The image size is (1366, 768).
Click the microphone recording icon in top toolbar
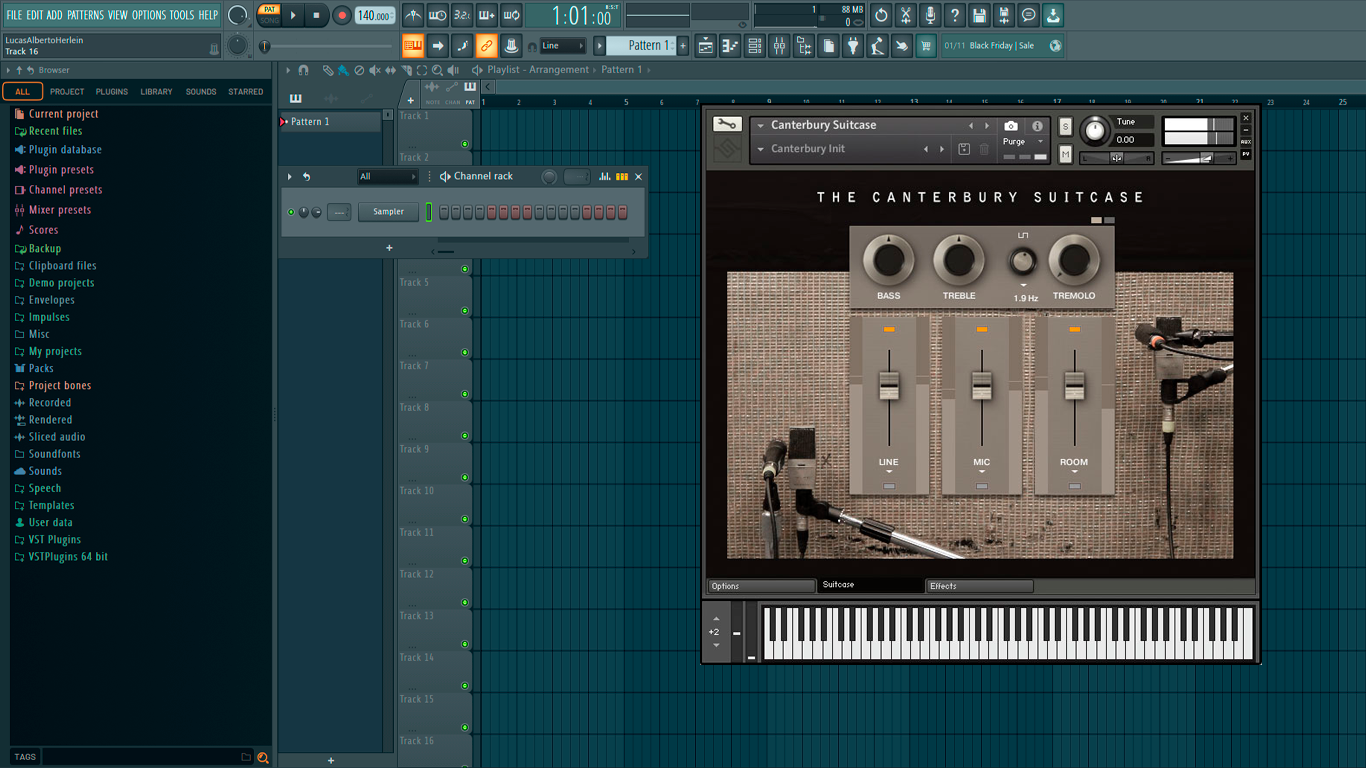(x=930, y=16)
